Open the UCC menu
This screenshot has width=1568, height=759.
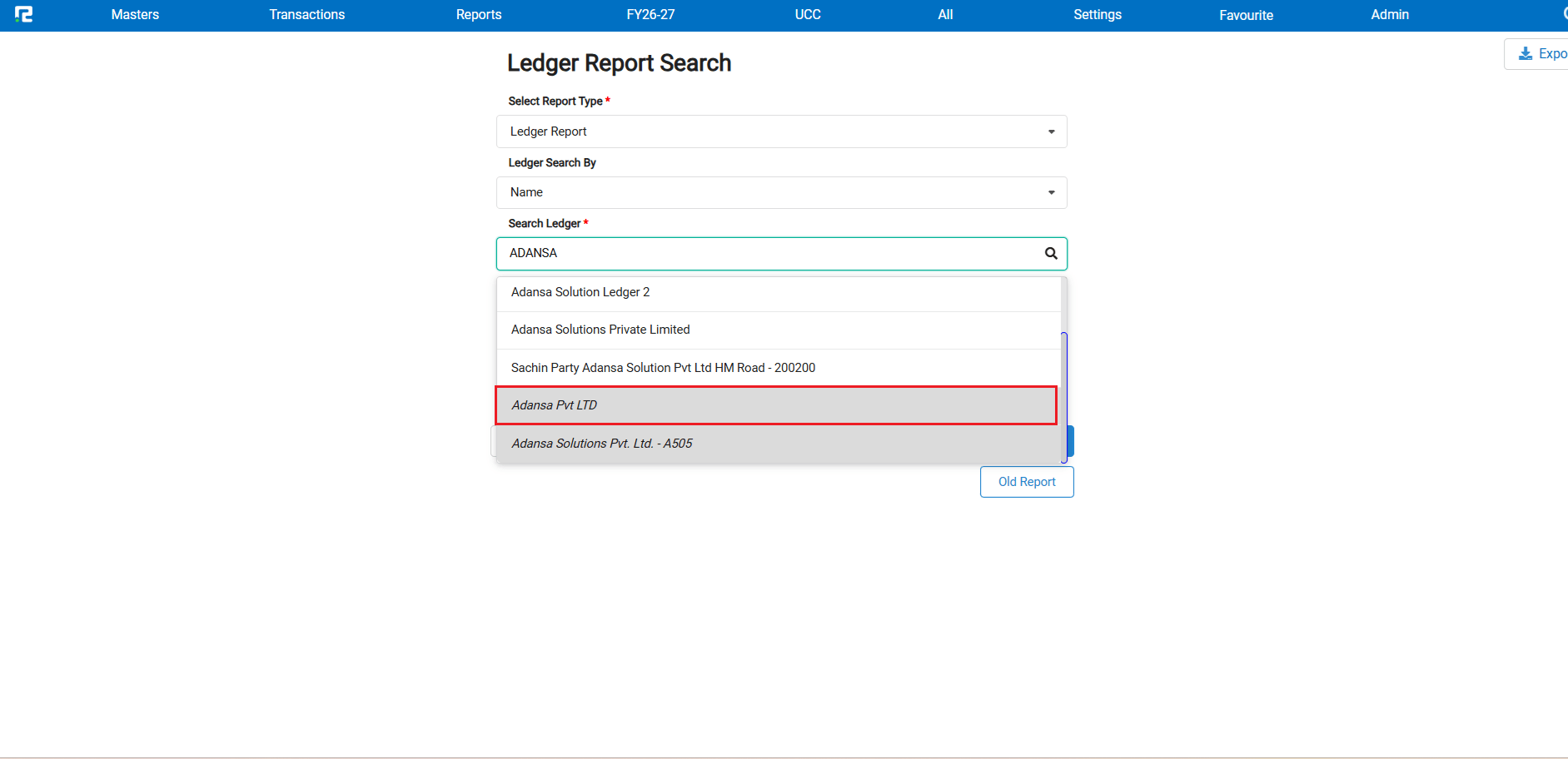(807, 14)
